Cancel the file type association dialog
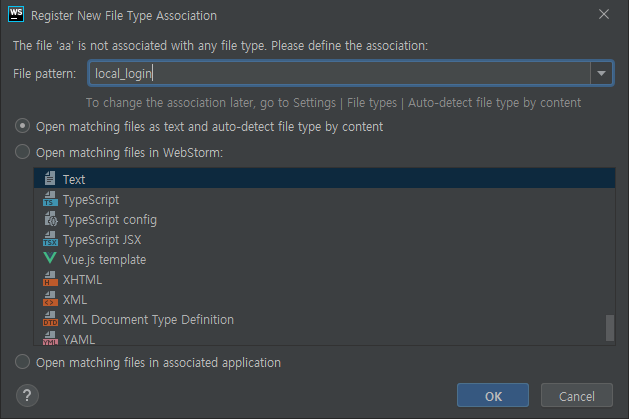Screen dimensions: 629x419 coord(576,396)
